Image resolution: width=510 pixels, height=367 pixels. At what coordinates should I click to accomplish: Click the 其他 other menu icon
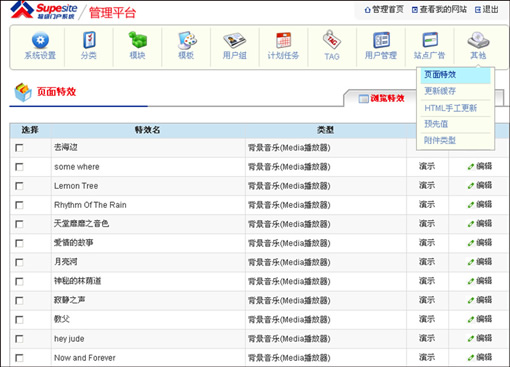point(478,40)
